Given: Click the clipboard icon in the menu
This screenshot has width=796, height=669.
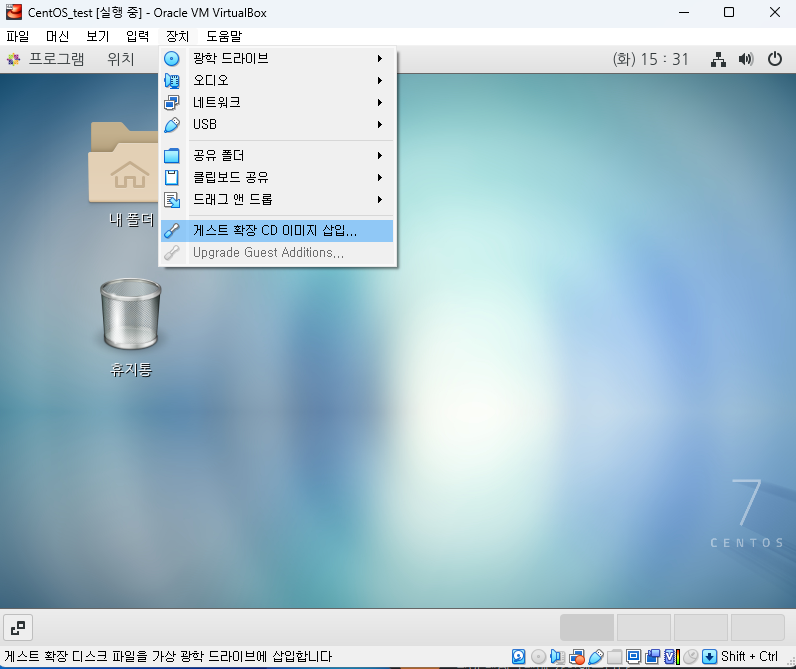Looking at the screenshot, I should 172,178.
